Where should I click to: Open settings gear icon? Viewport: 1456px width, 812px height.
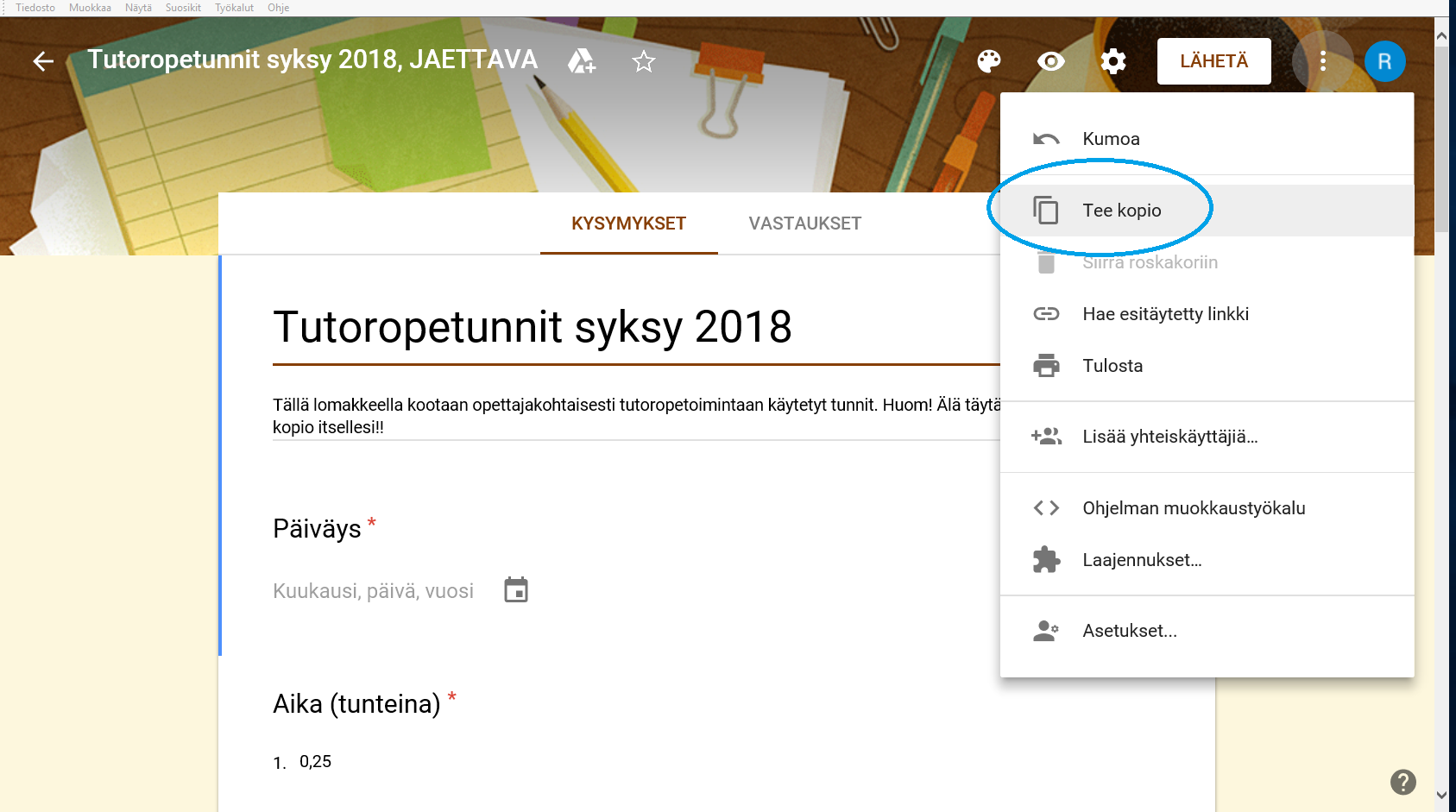click(1113, 61)
